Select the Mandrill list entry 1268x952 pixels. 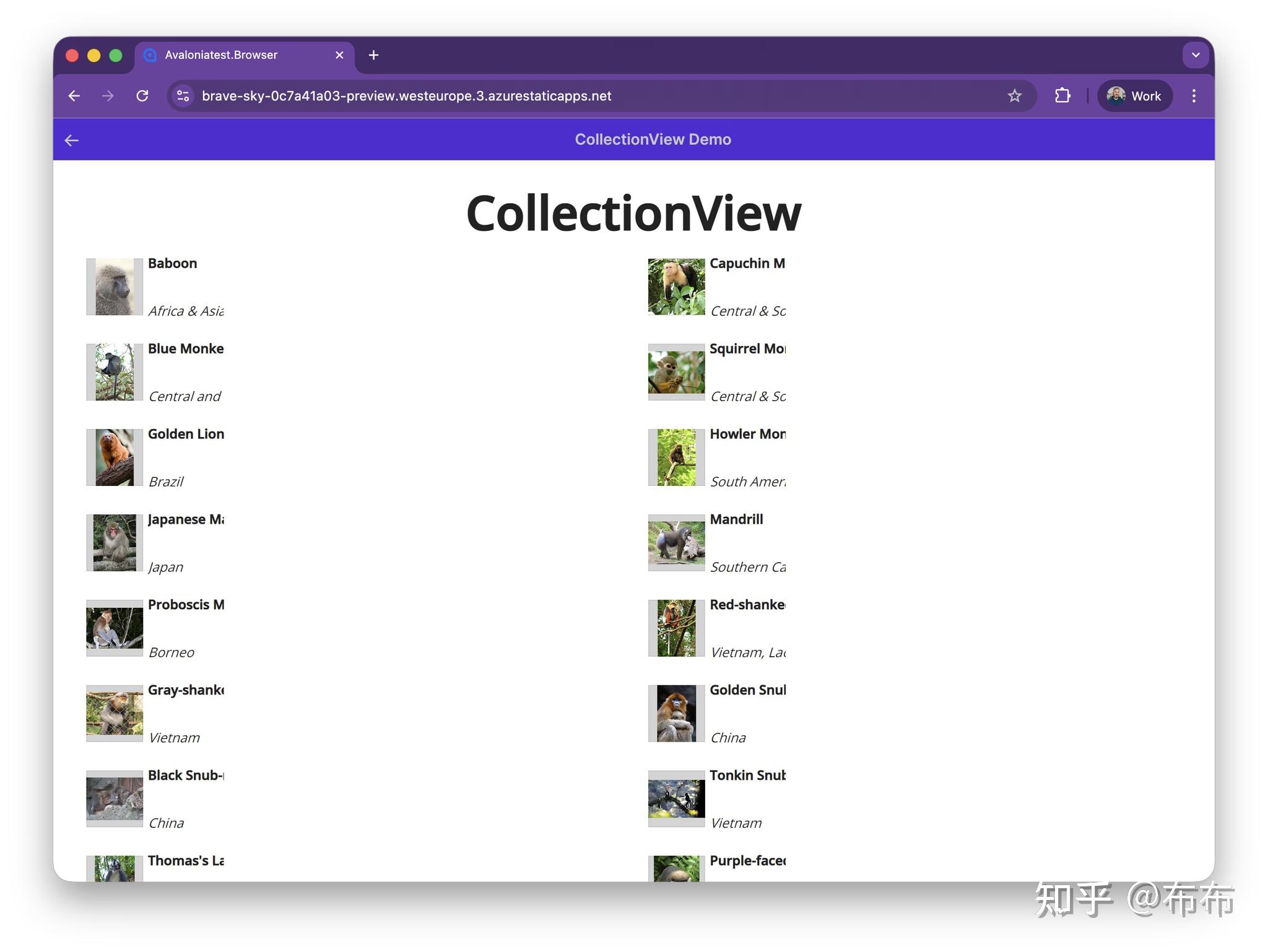coord(737,542)
